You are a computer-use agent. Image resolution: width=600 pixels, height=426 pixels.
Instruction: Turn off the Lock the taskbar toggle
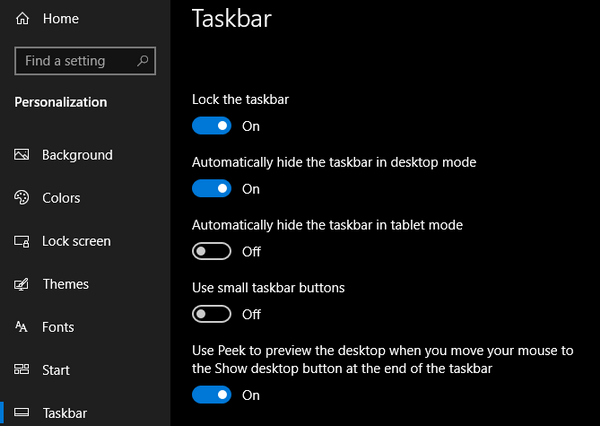click(211, 126)
